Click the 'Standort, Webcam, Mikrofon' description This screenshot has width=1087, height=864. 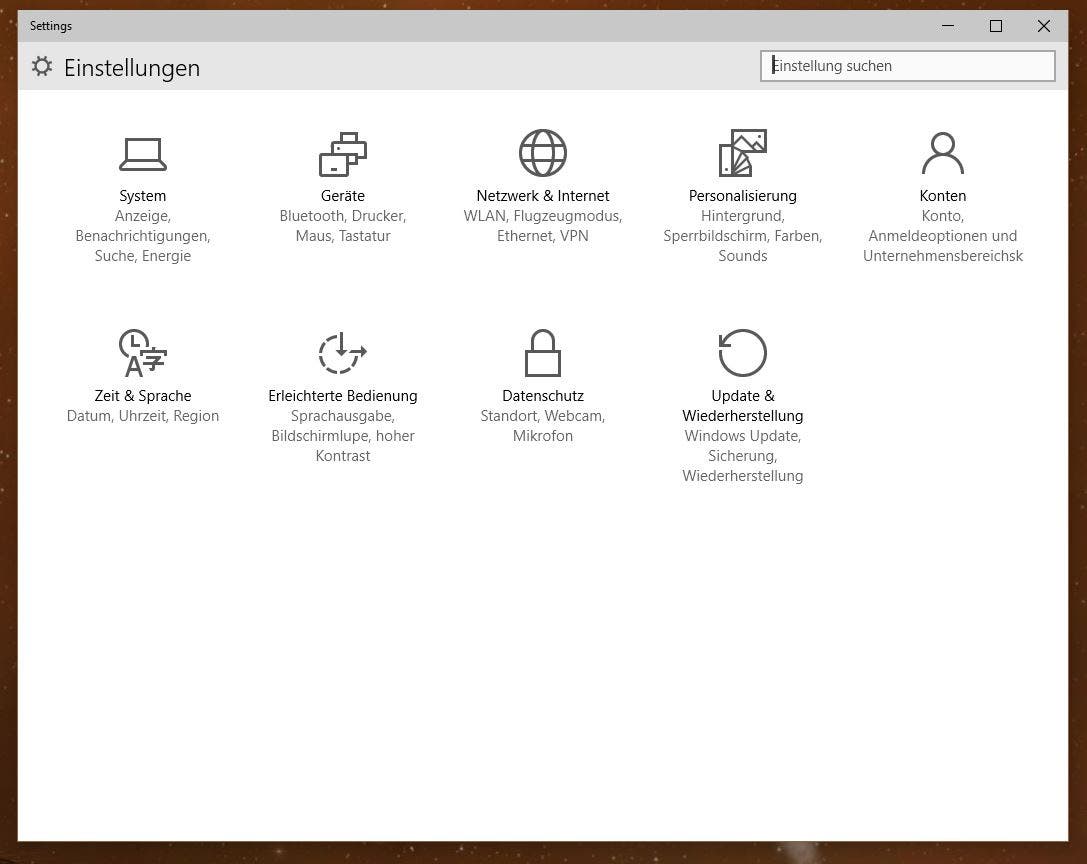pos(543,426)
